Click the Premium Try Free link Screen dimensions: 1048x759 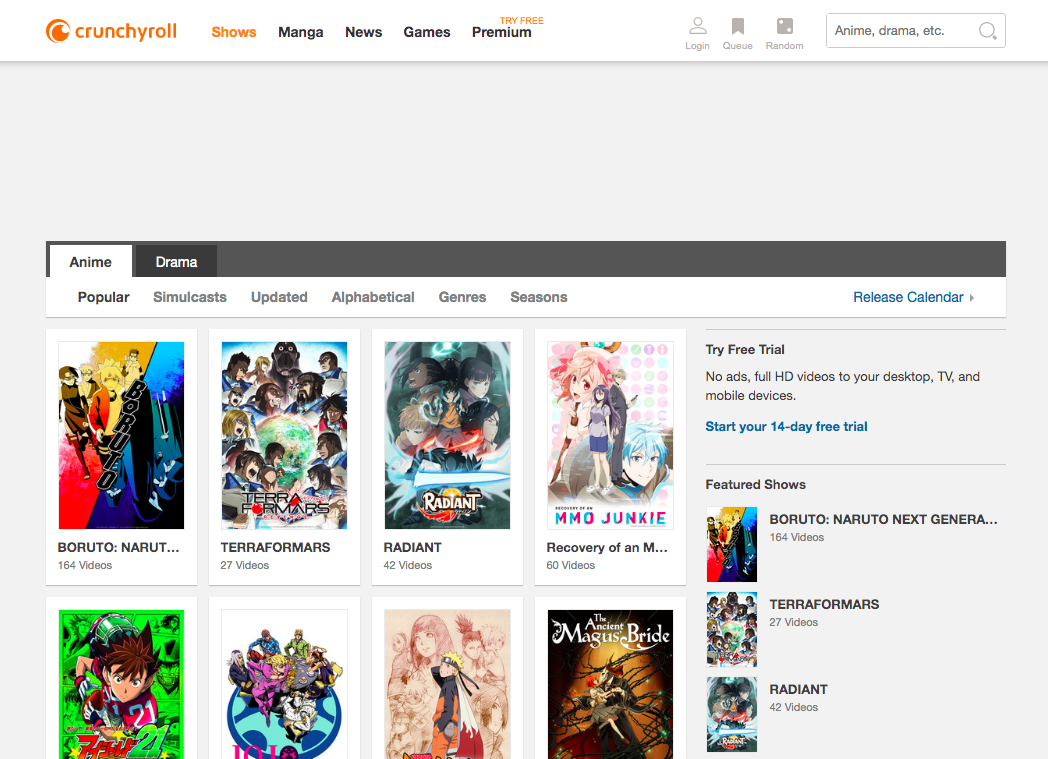pyautogui.click(x=501, y=32)
